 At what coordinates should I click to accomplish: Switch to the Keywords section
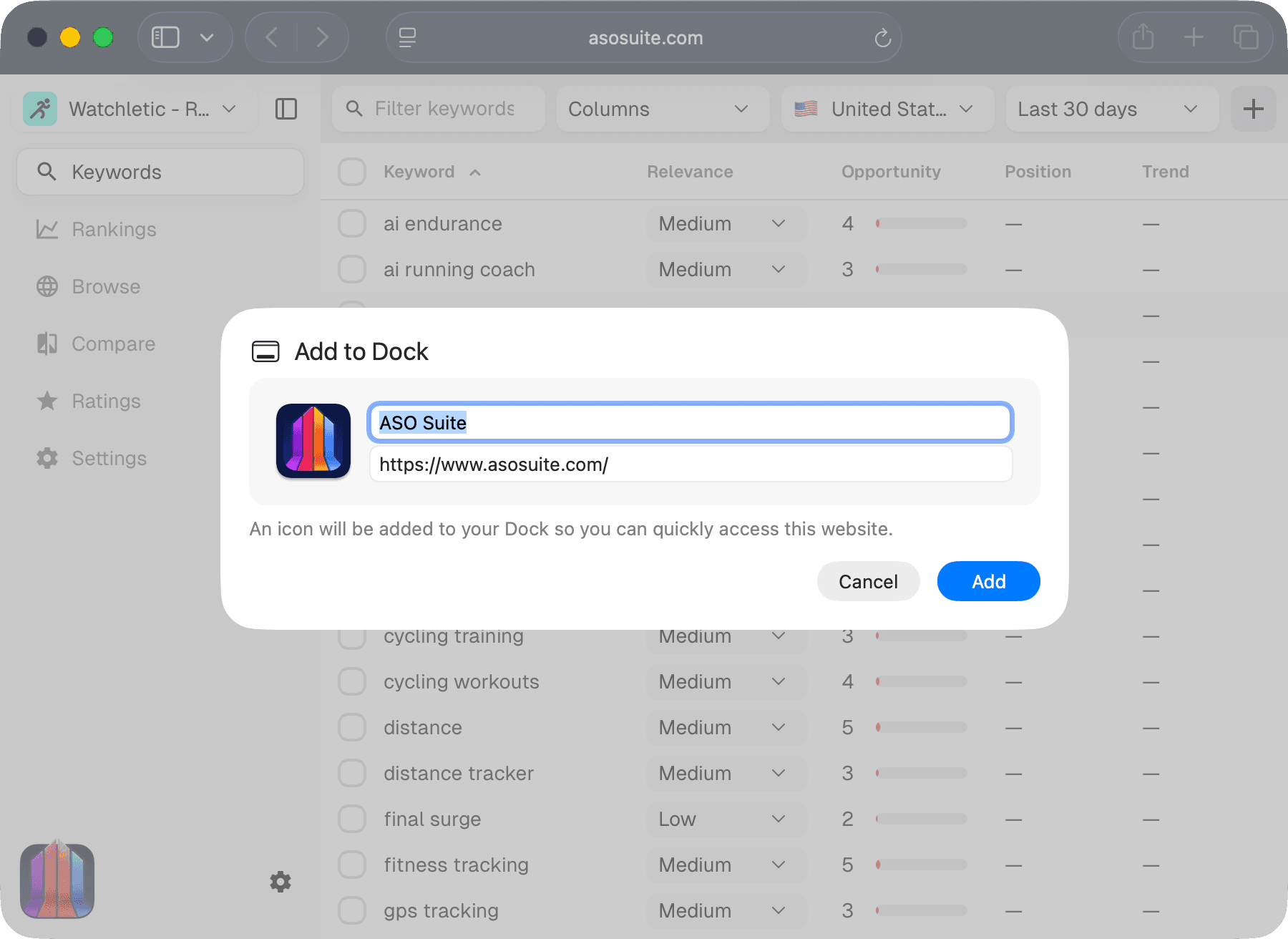click(160, 172)
